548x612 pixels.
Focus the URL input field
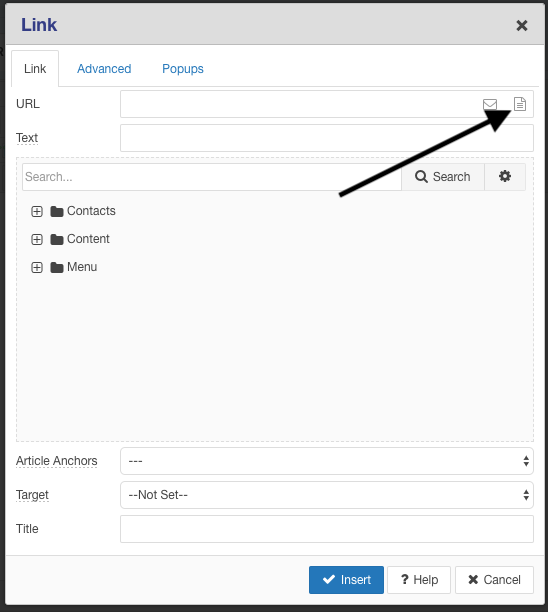(327, 104)
